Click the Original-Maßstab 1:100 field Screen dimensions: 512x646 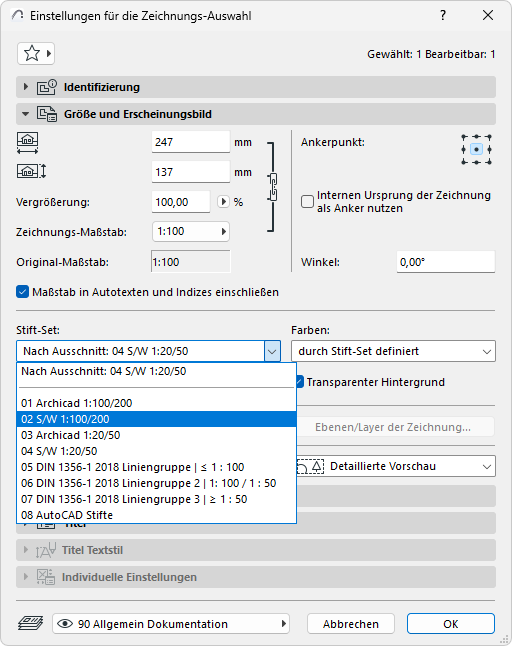coord(191,262)
